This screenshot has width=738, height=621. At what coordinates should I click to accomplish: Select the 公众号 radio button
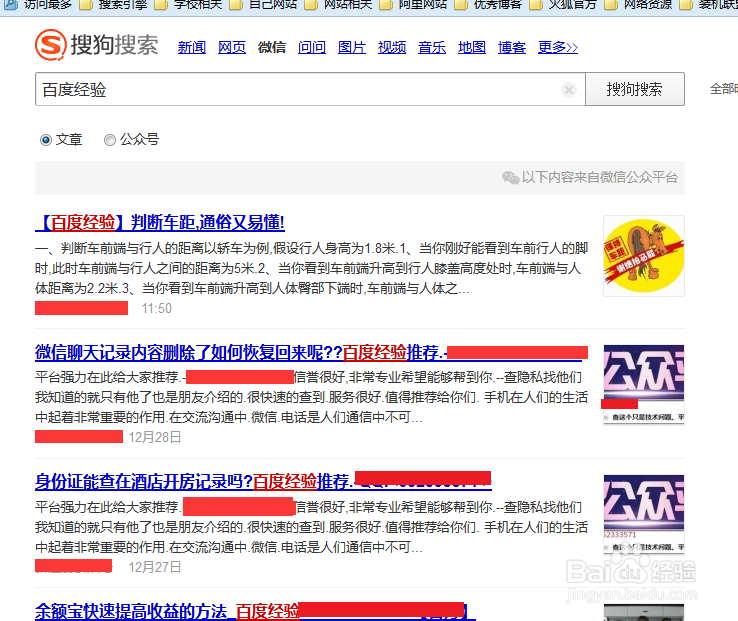pyautogui.click(x=110, y=140)
